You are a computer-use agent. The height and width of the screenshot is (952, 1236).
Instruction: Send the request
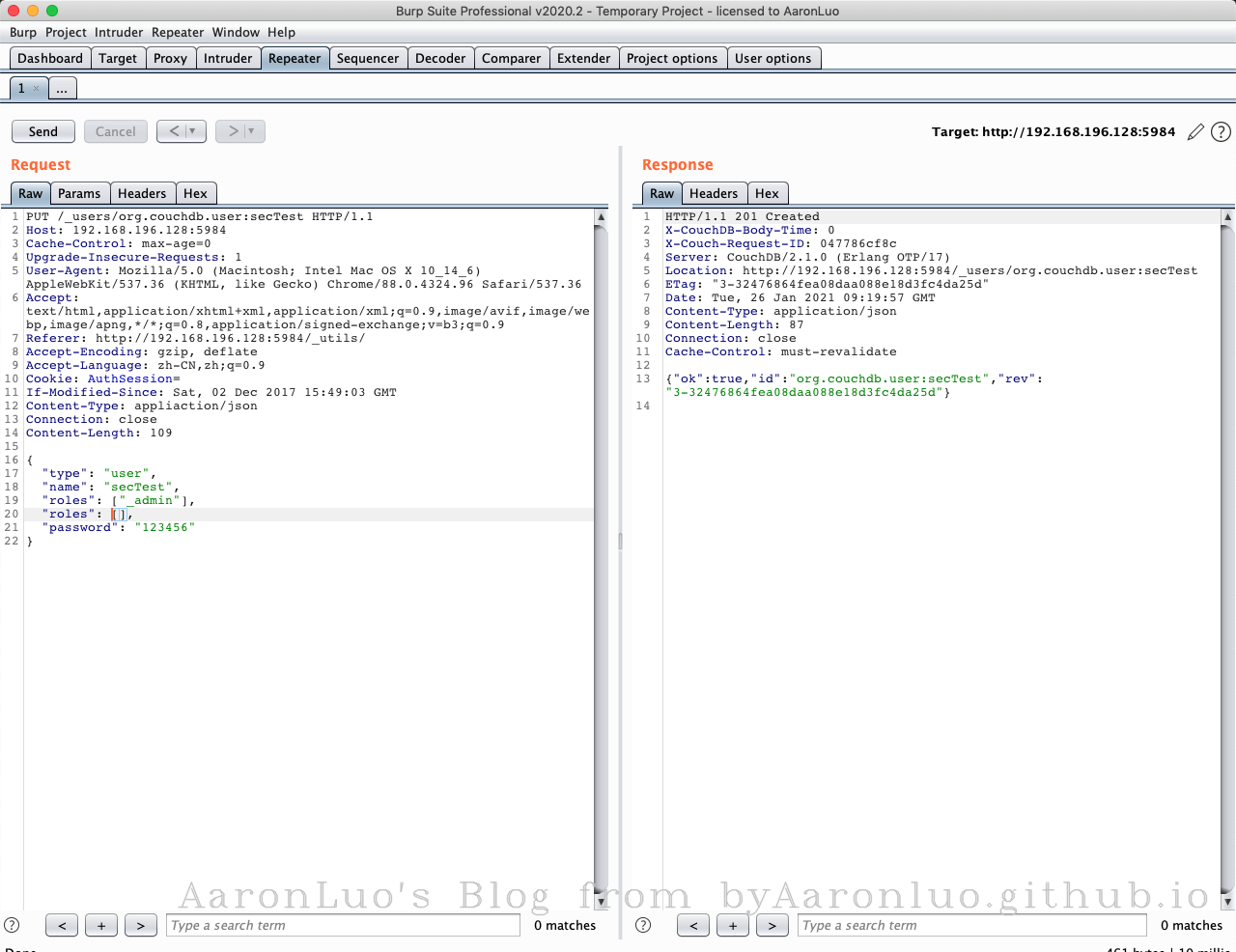point(43,131)
